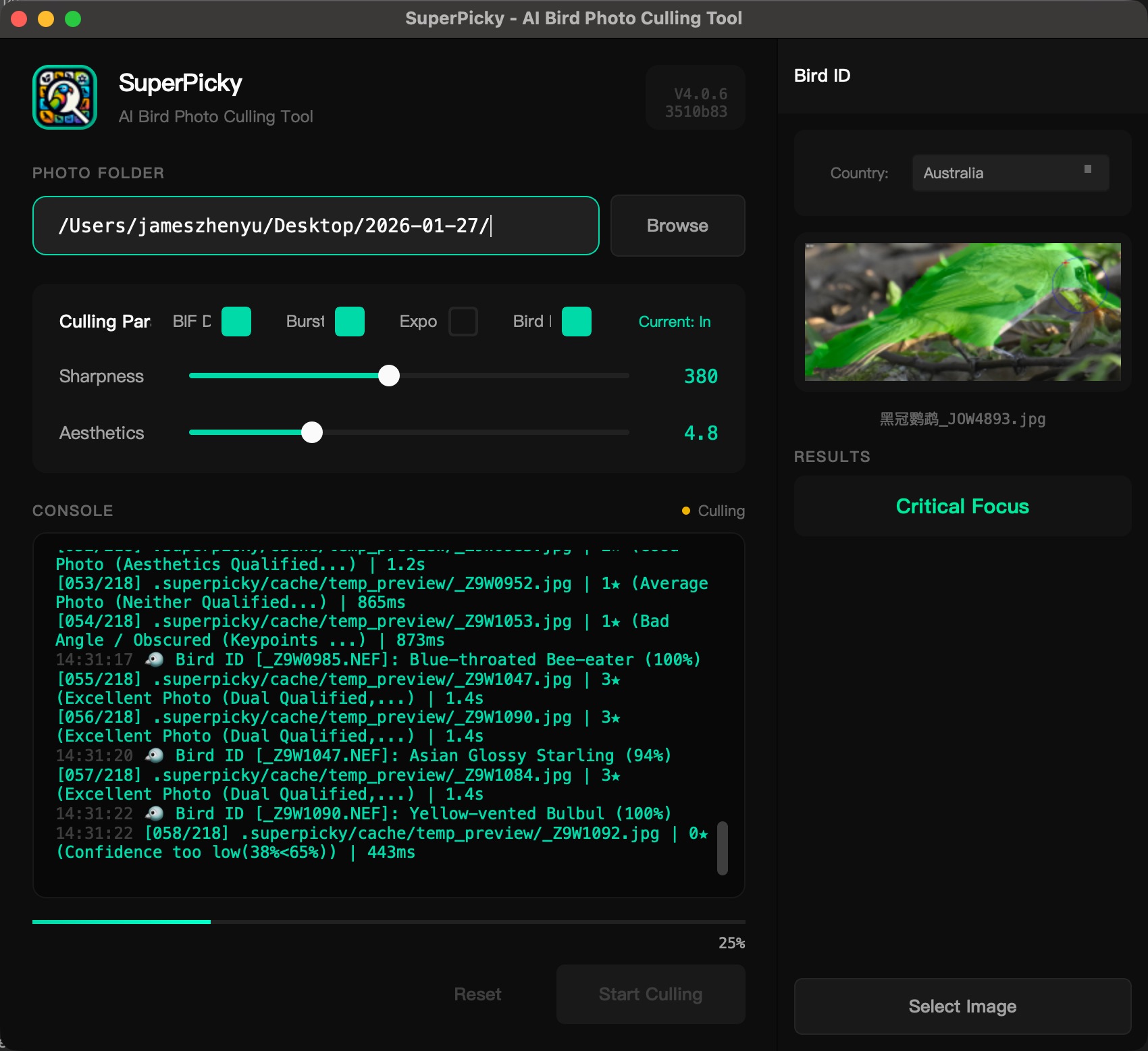Open the Country dropdown showing Australia

1010,173
